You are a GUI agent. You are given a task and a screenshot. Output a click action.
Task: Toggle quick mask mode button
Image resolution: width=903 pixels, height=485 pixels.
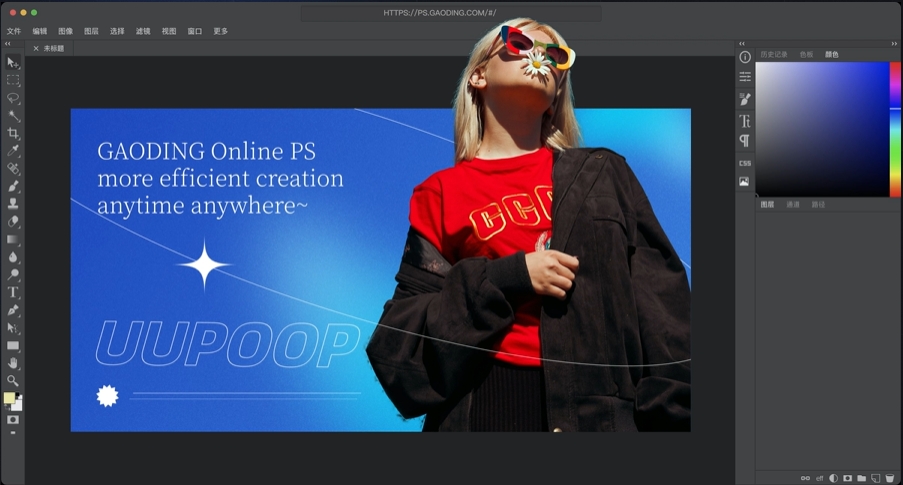[13, 420]
